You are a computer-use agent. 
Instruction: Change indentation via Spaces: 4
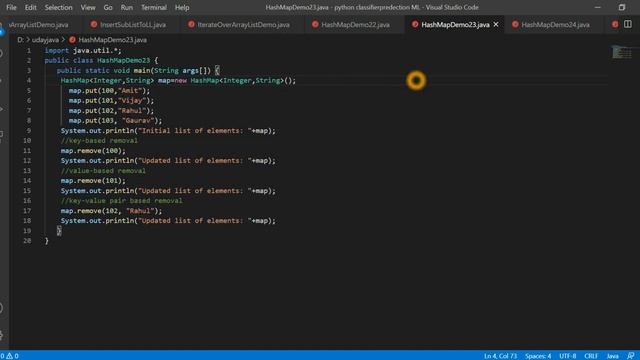[x=538, y=356]
